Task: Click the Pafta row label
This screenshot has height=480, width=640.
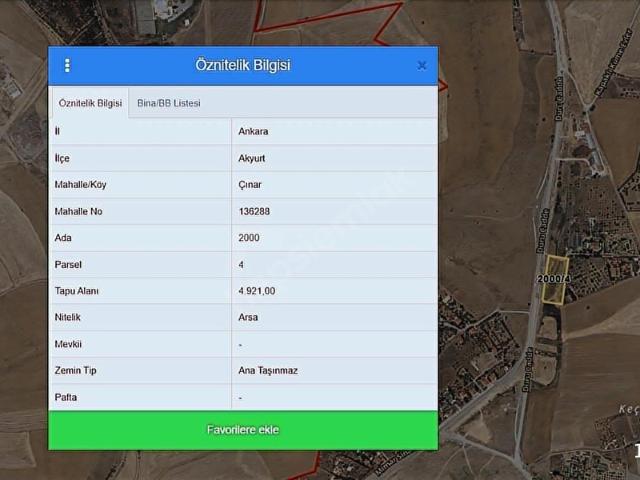Action: tap(66, 397)
